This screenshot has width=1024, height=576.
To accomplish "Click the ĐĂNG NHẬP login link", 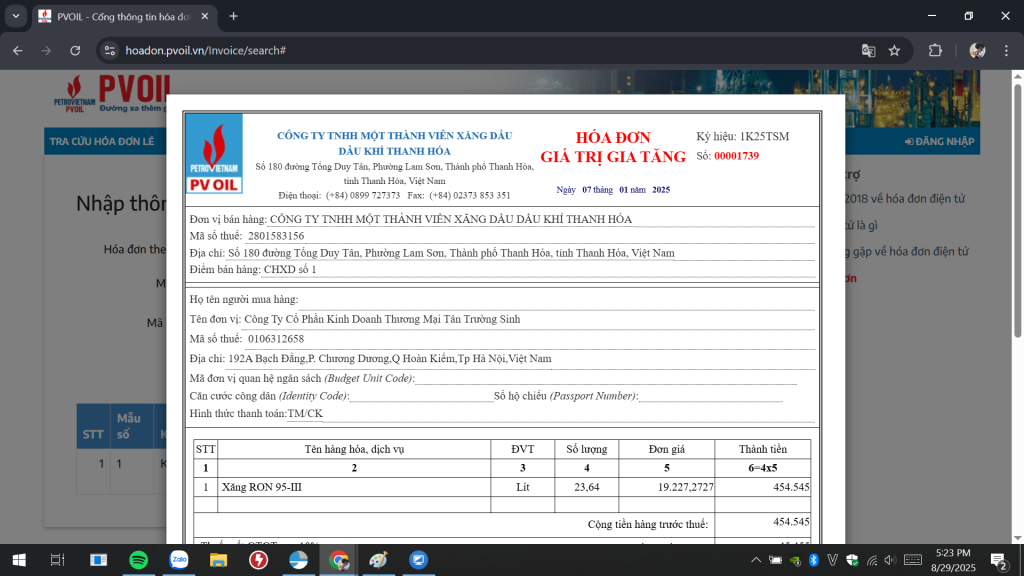I will 939,142.
